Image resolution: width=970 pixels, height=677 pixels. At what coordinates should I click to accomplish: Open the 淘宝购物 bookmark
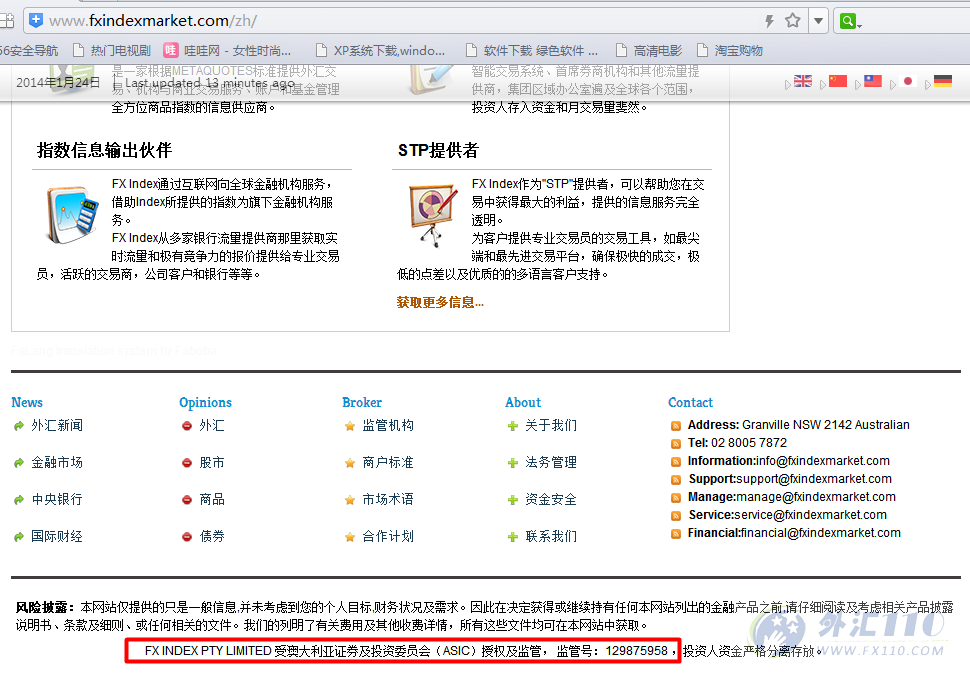tap(730, 50)
